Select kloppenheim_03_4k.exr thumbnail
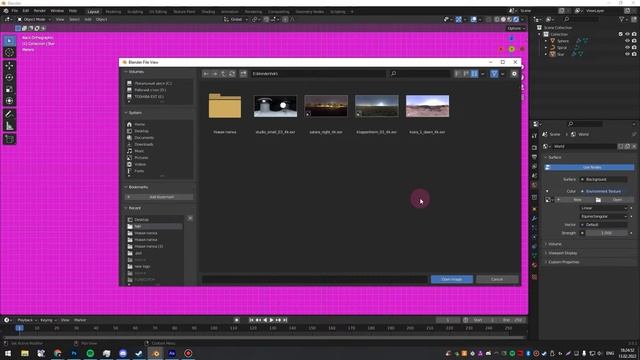Viewport: 640px width, 360px height. (x=377, y=106)
